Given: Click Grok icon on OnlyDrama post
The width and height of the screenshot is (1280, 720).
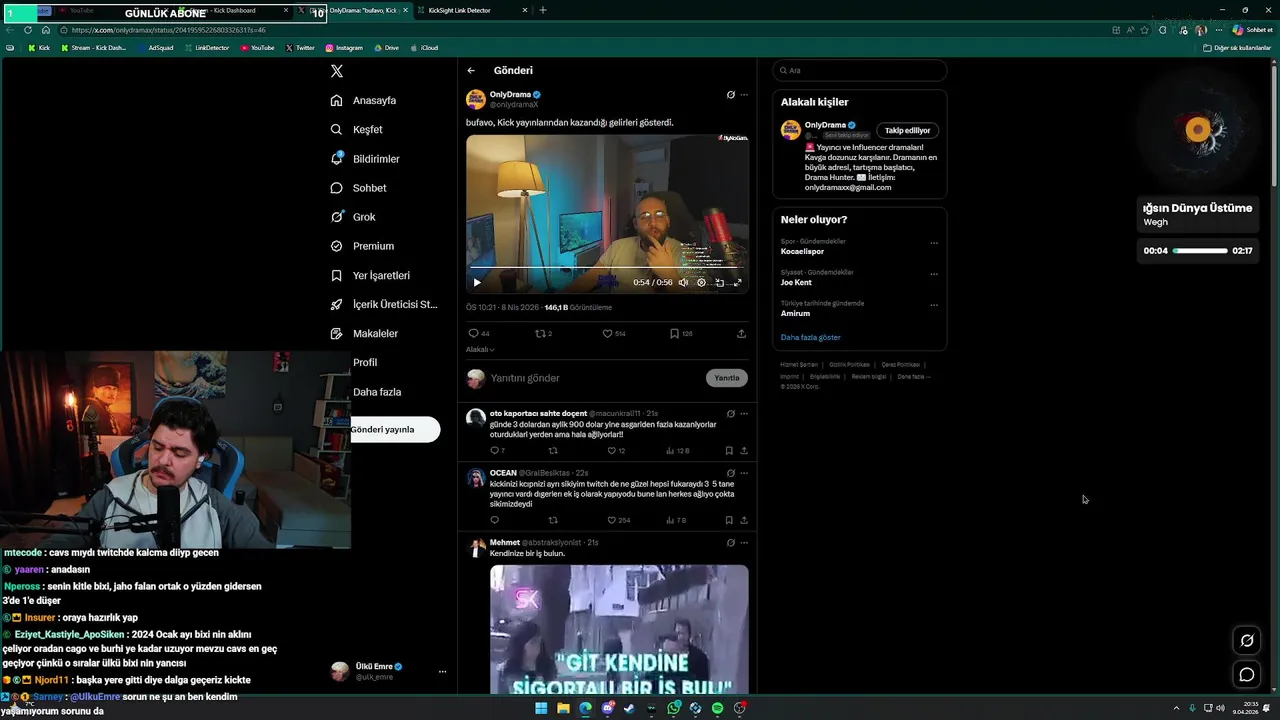Looking at the screenshot, I should point(731,95).
